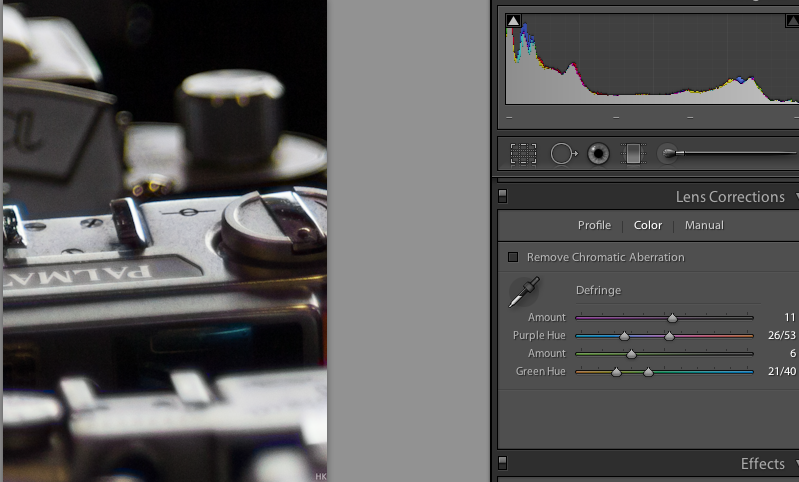
Task: Select the Crop Overlay tool
Action: [523, 153]
